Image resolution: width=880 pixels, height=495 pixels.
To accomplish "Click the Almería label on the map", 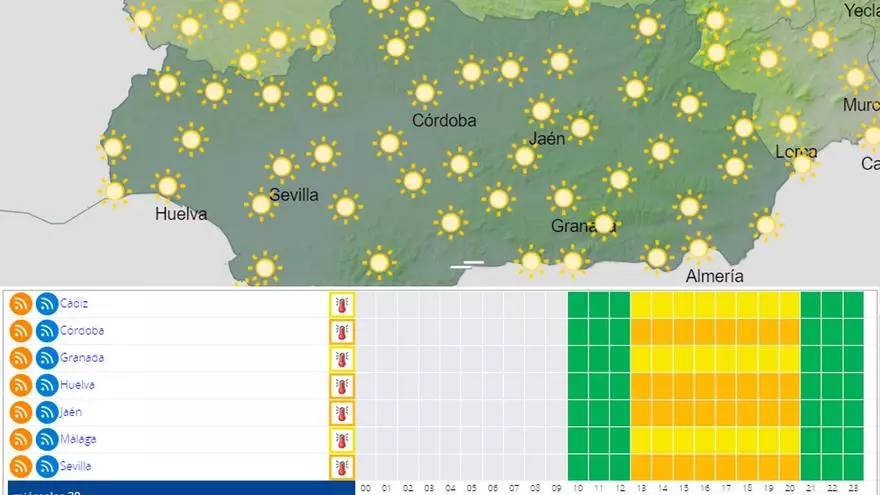I will (x=714, y=275).
